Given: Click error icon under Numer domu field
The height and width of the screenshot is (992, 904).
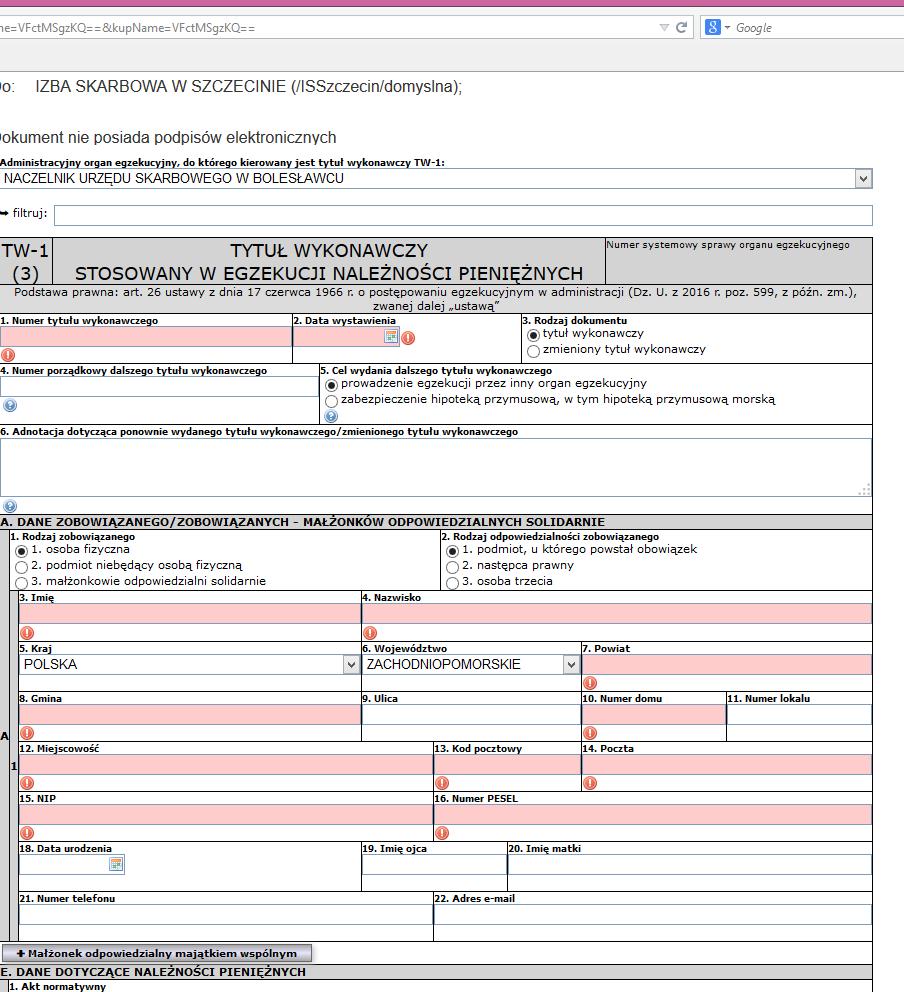Looking at the screenshot, I should pos(590,733).
